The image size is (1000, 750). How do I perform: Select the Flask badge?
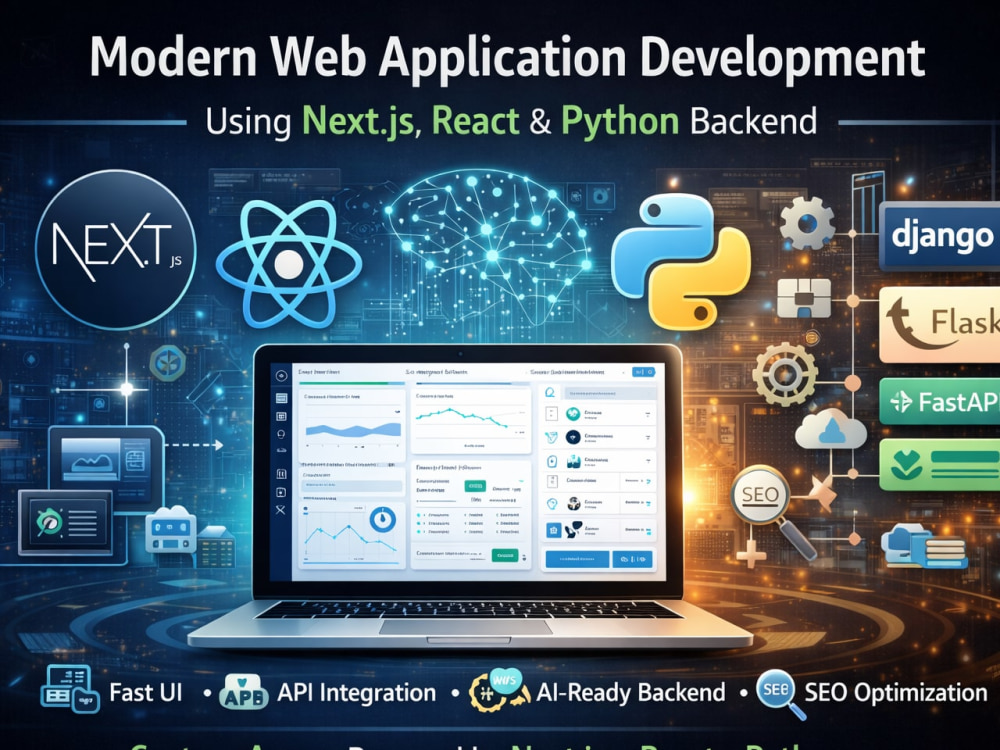pyautogui.click(x=939, y=324)
